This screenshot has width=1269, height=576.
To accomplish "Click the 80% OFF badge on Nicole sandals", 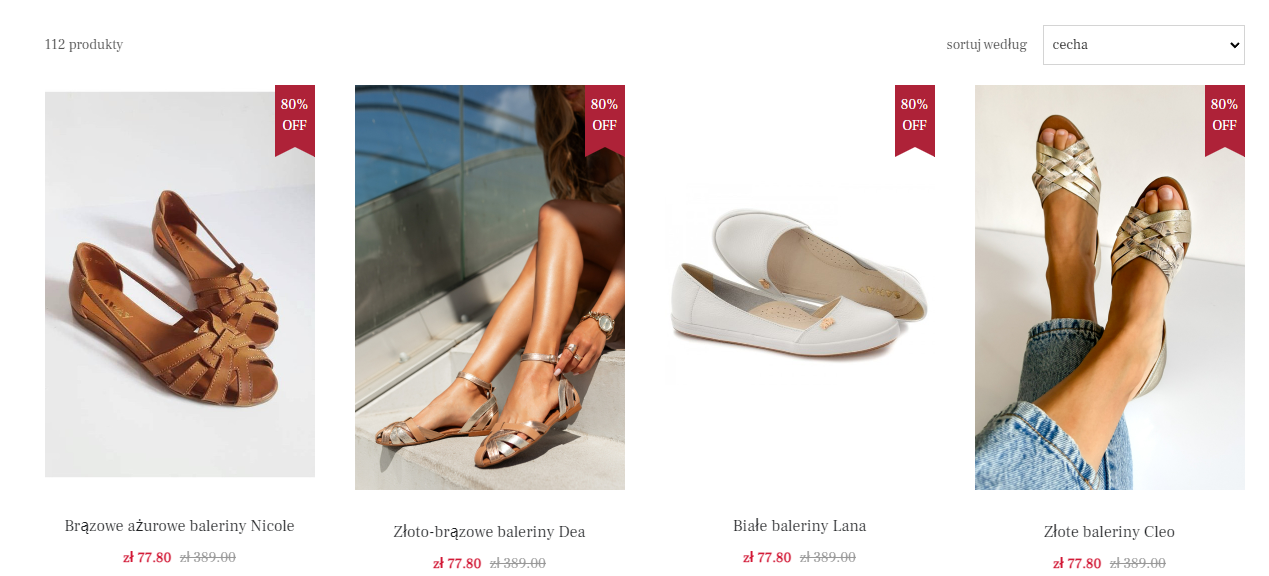I will (x=295, y=120).
